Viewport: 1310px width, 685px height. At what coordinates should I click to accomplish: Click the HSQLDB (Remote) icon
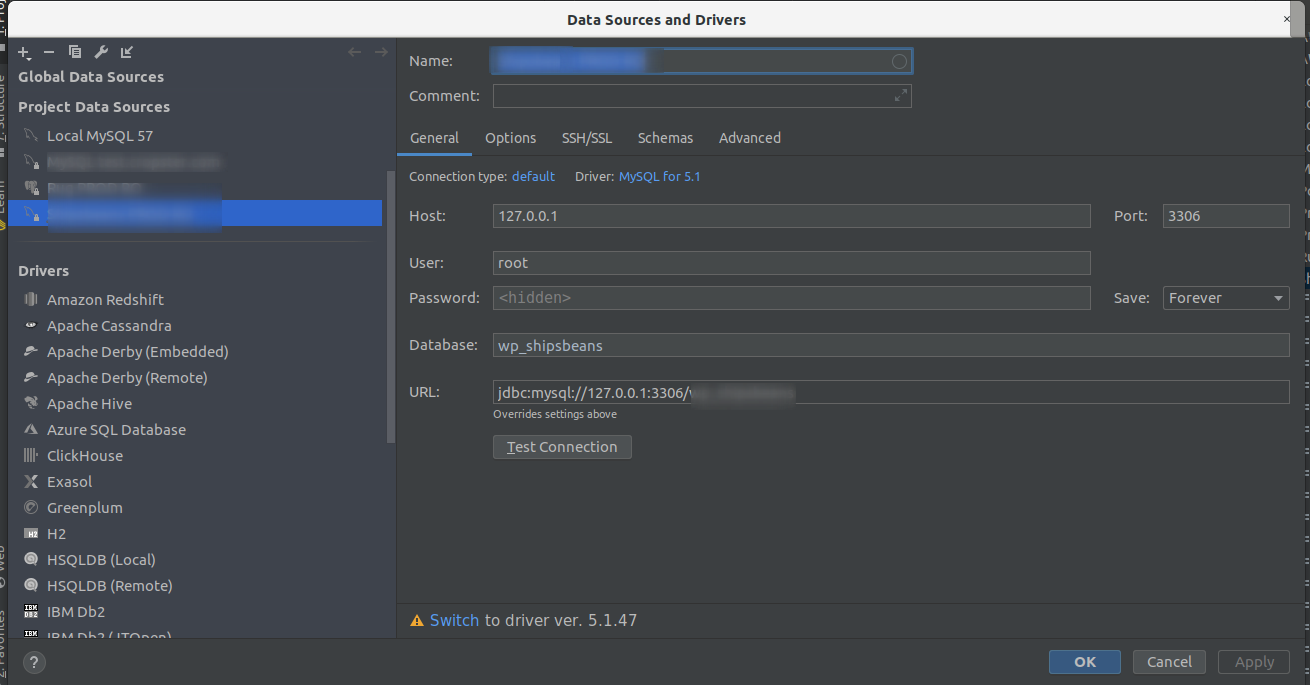coord(31,585)
